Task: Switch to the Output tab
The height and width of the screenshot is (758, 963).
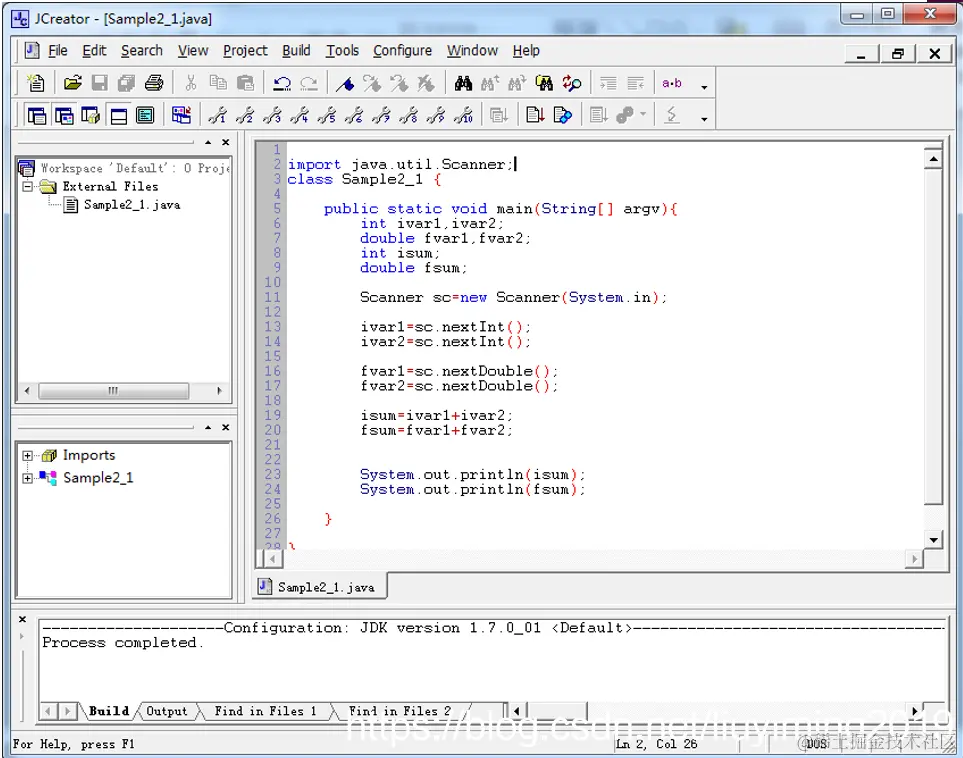Action: click(166, 711)
